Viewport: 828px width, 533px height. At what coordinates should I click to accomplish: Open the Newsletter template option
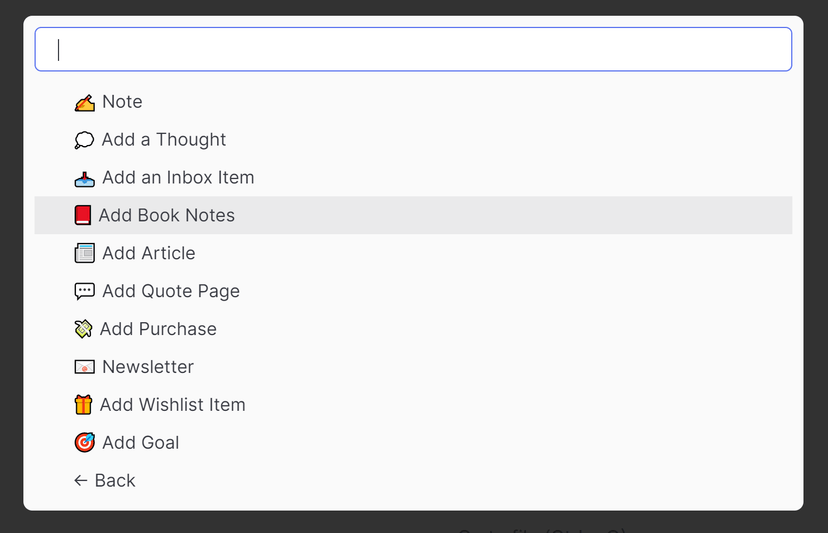coord(413,367)
